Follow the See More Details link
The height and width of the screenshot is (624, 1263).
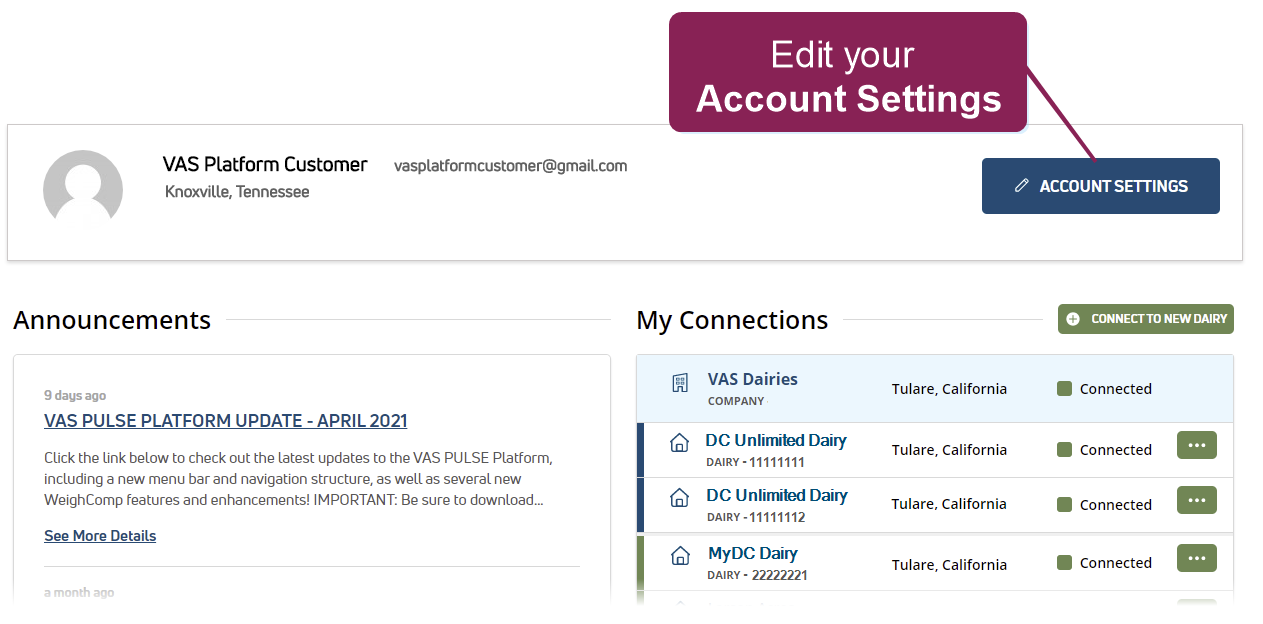tap(100, 536)
